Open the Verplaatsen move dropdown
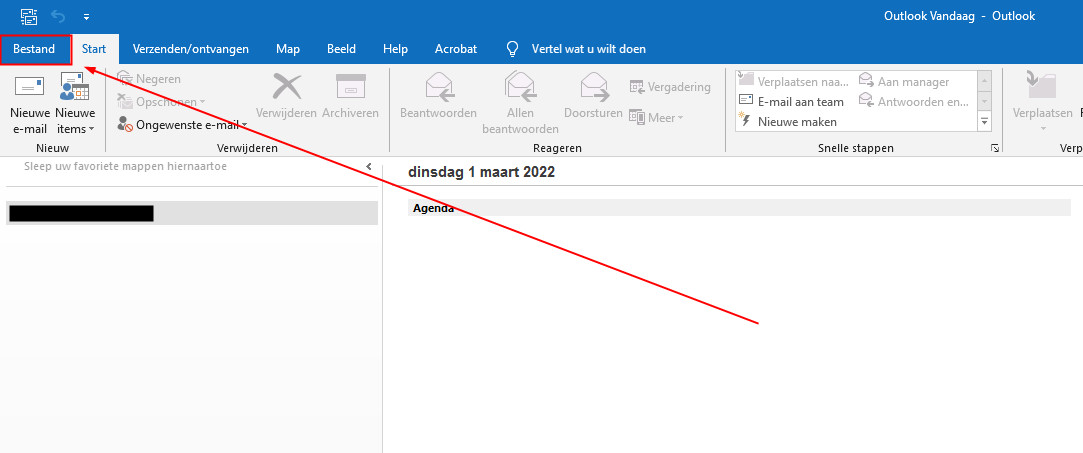 click(x=1042, y=104)
